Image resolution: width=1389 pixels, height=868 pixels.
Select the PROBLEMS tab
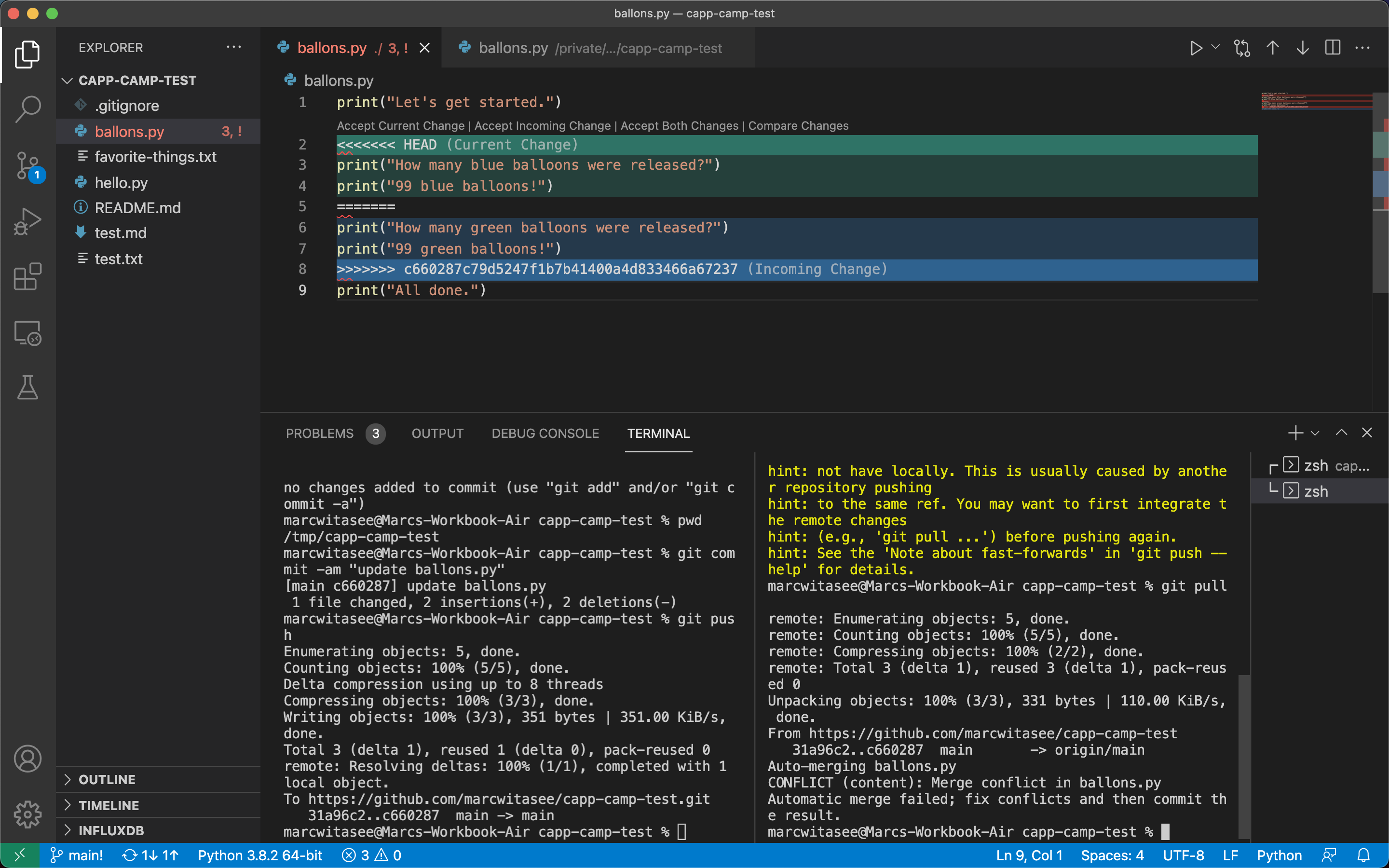(x=320, y=433)
